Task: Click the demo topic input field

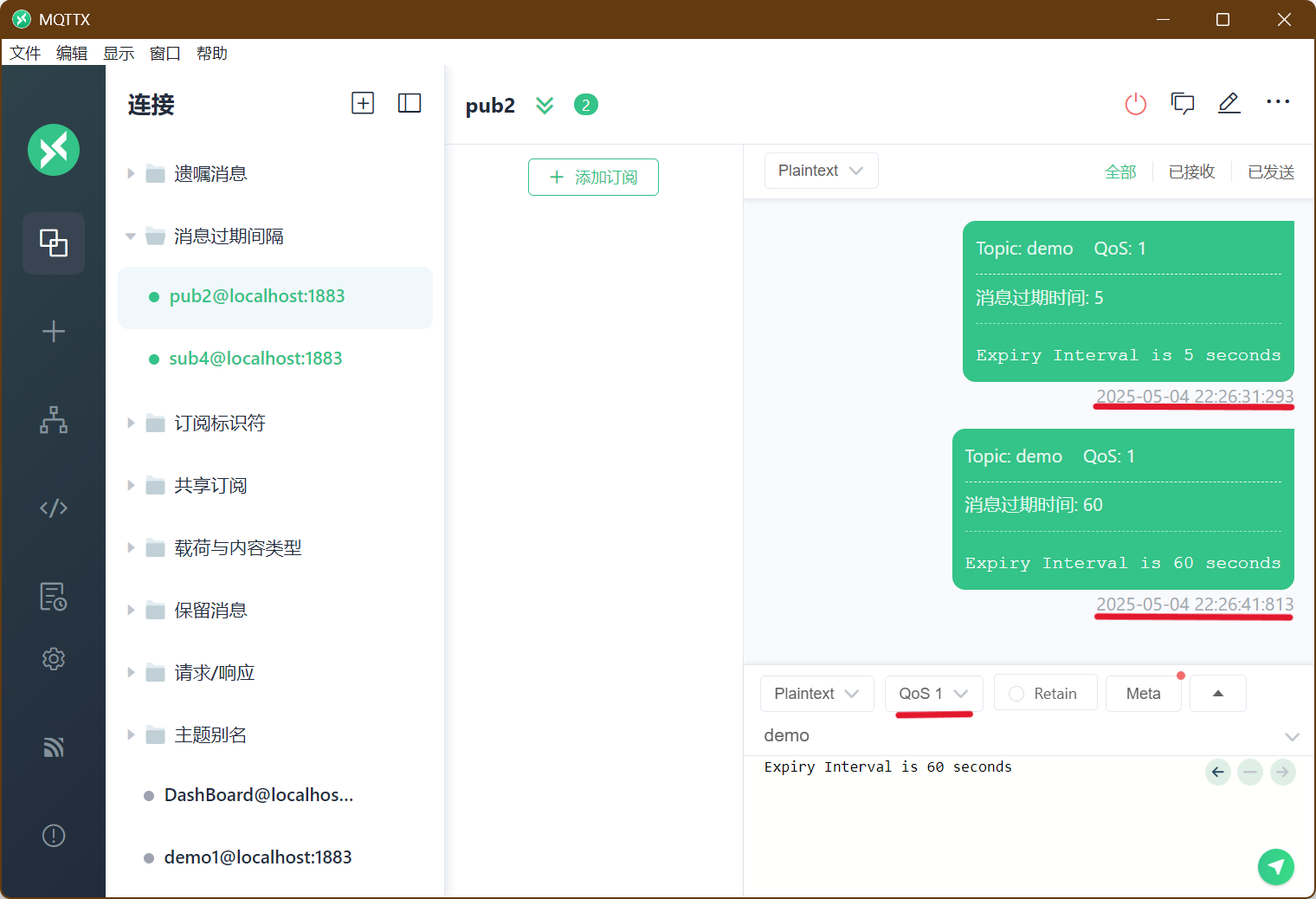Action: [x=1013, y=735]
